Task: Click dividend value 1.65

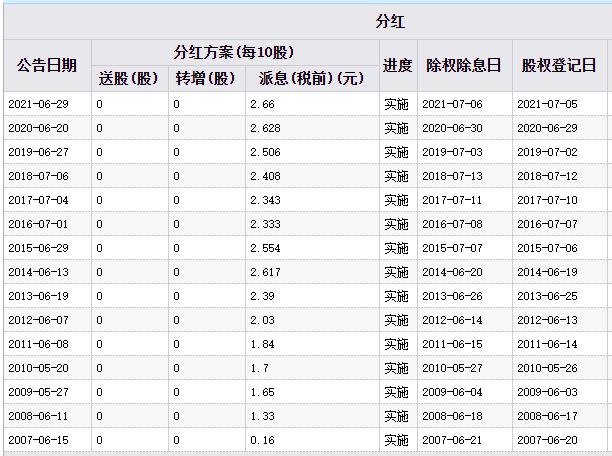Action: coord(262,392)
